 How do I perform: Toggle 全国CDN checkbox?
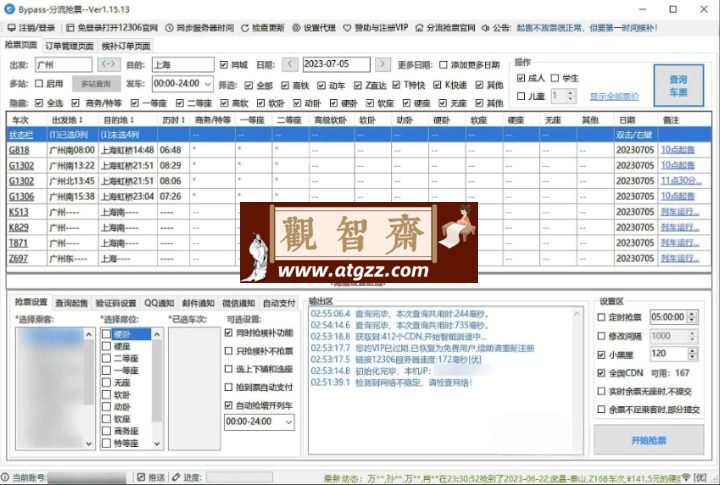pos(601,372)
